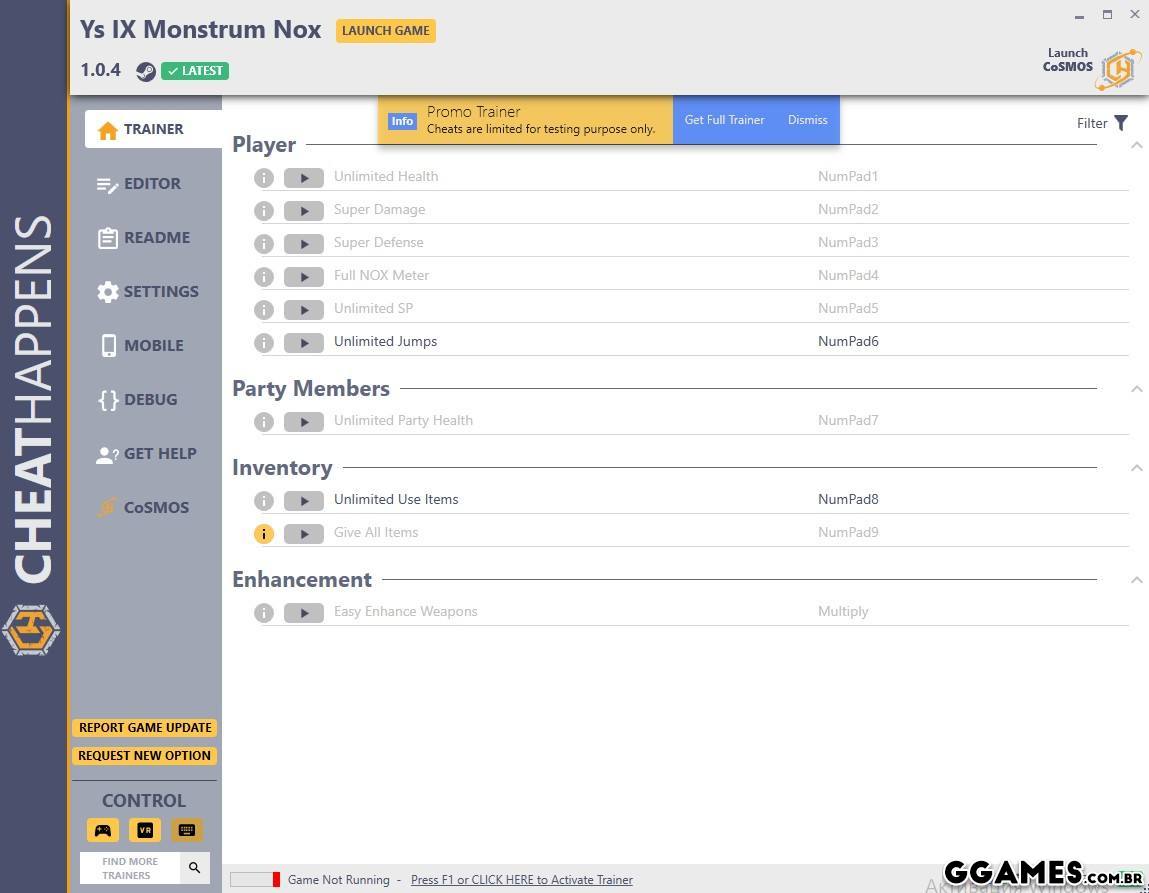Show info for Unlimited Health cheat
Screen dimensions: 1149x893
264,178
